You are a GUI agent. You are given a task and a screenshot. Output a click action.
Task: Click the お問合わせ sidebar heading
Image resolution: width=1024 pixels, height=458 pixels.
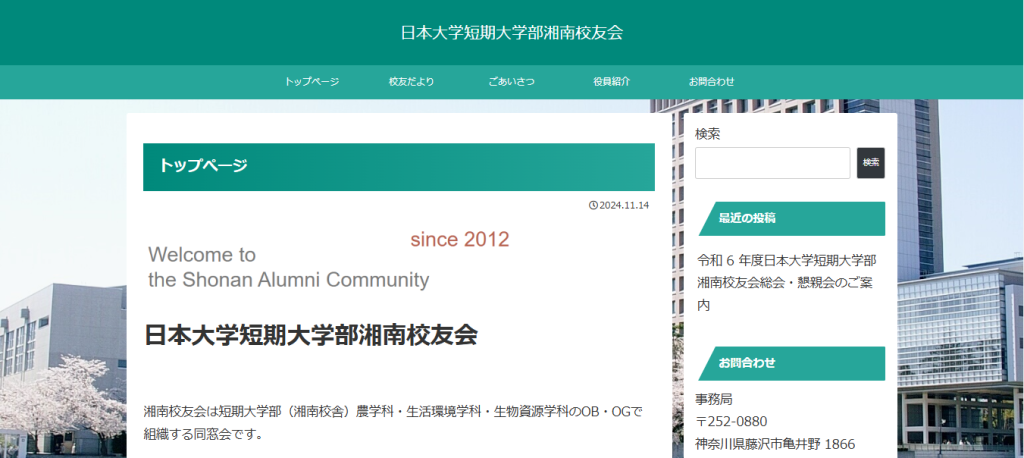pyautogui.click(x=792, y=363)
